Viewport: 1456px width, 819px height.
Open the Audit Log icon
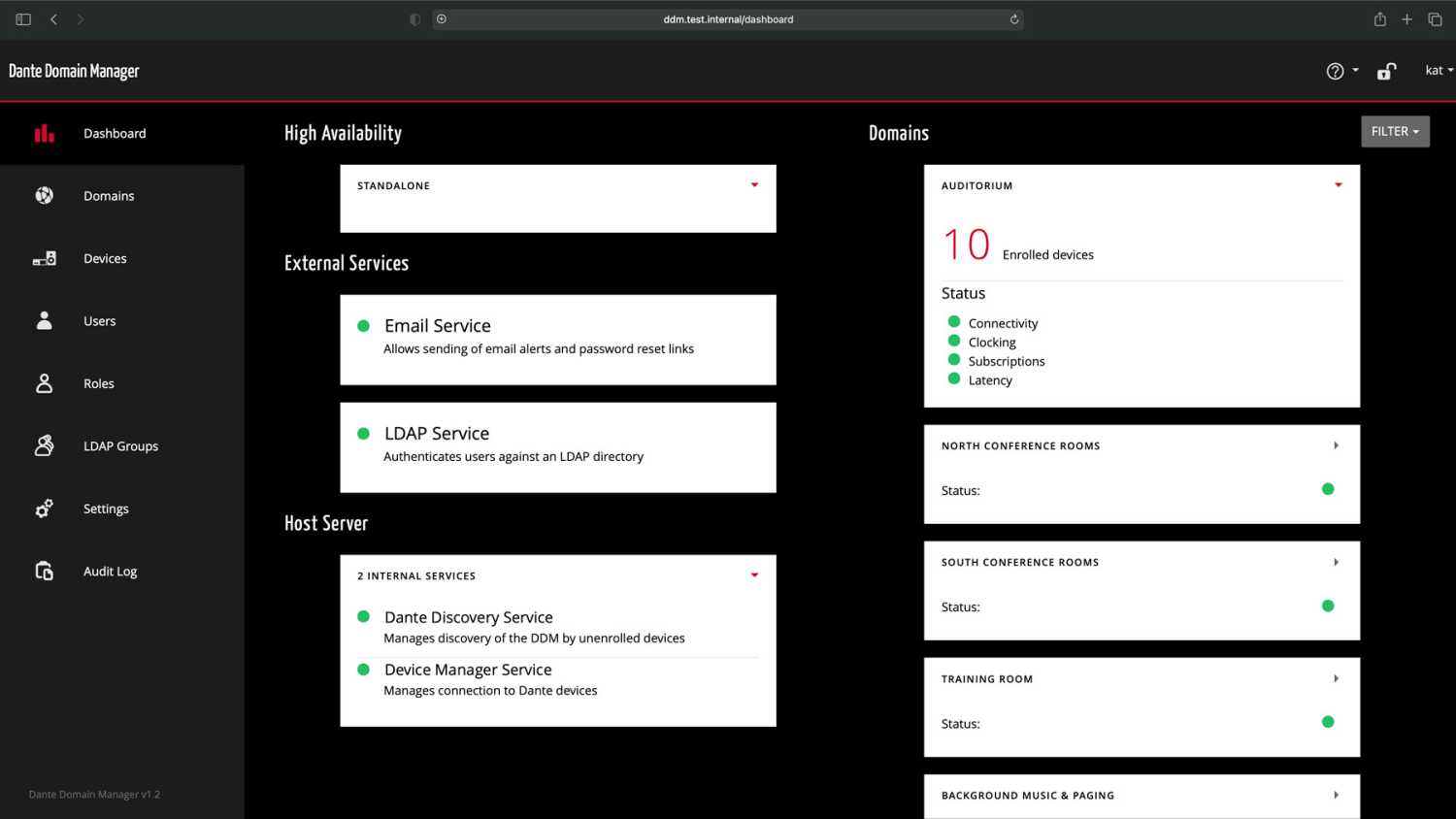coord(44,571)
